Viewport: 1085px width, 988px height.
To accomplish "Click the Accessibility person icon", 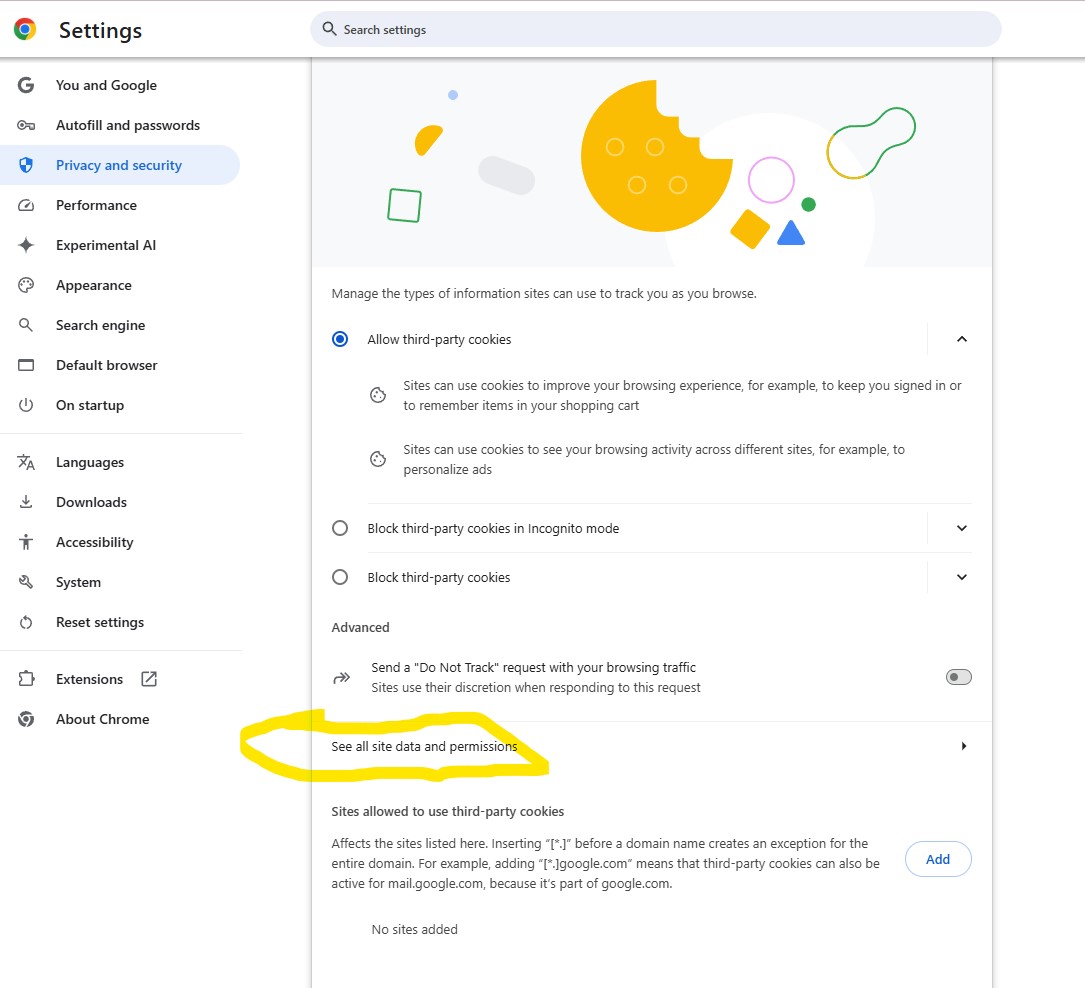I will coord(26,542).
